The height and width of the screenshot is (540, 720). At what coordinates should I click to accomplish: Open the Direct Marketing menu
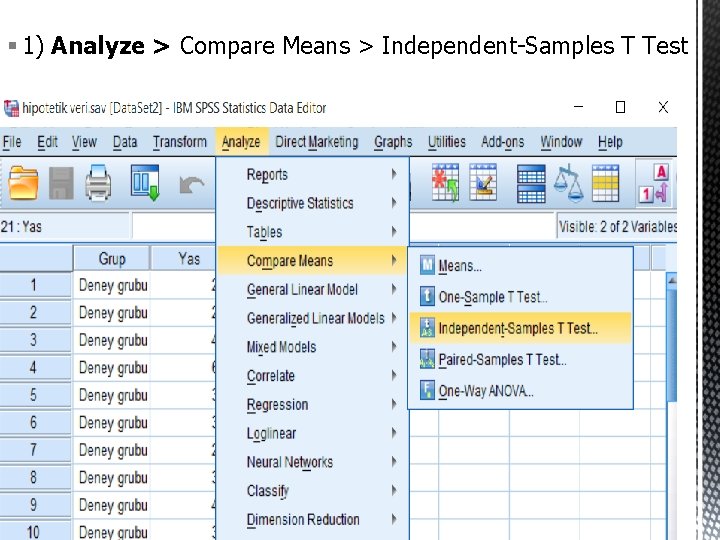pyautogui.click(x=316, y=142)
